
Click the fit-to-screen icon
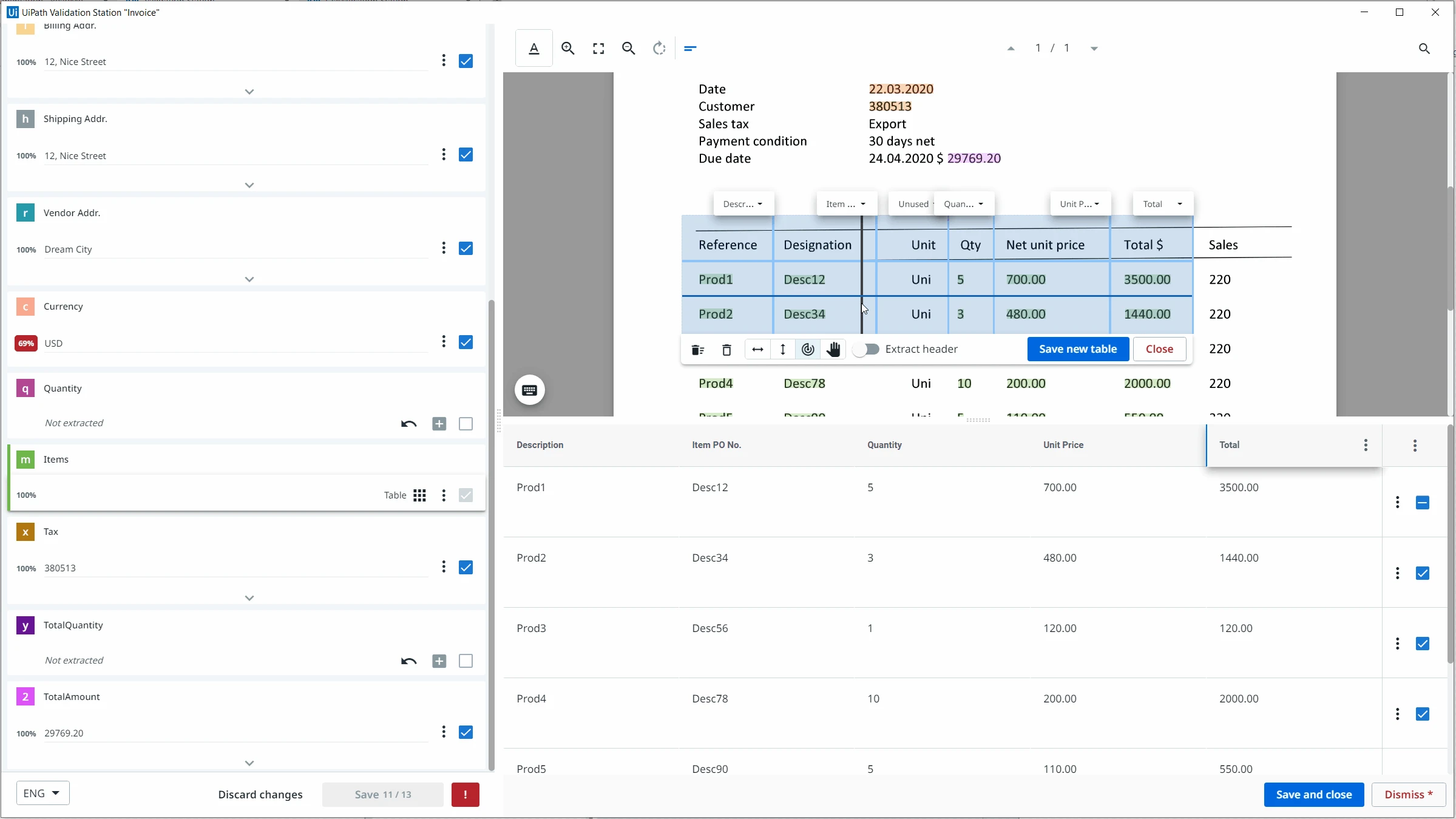[598, 49]
